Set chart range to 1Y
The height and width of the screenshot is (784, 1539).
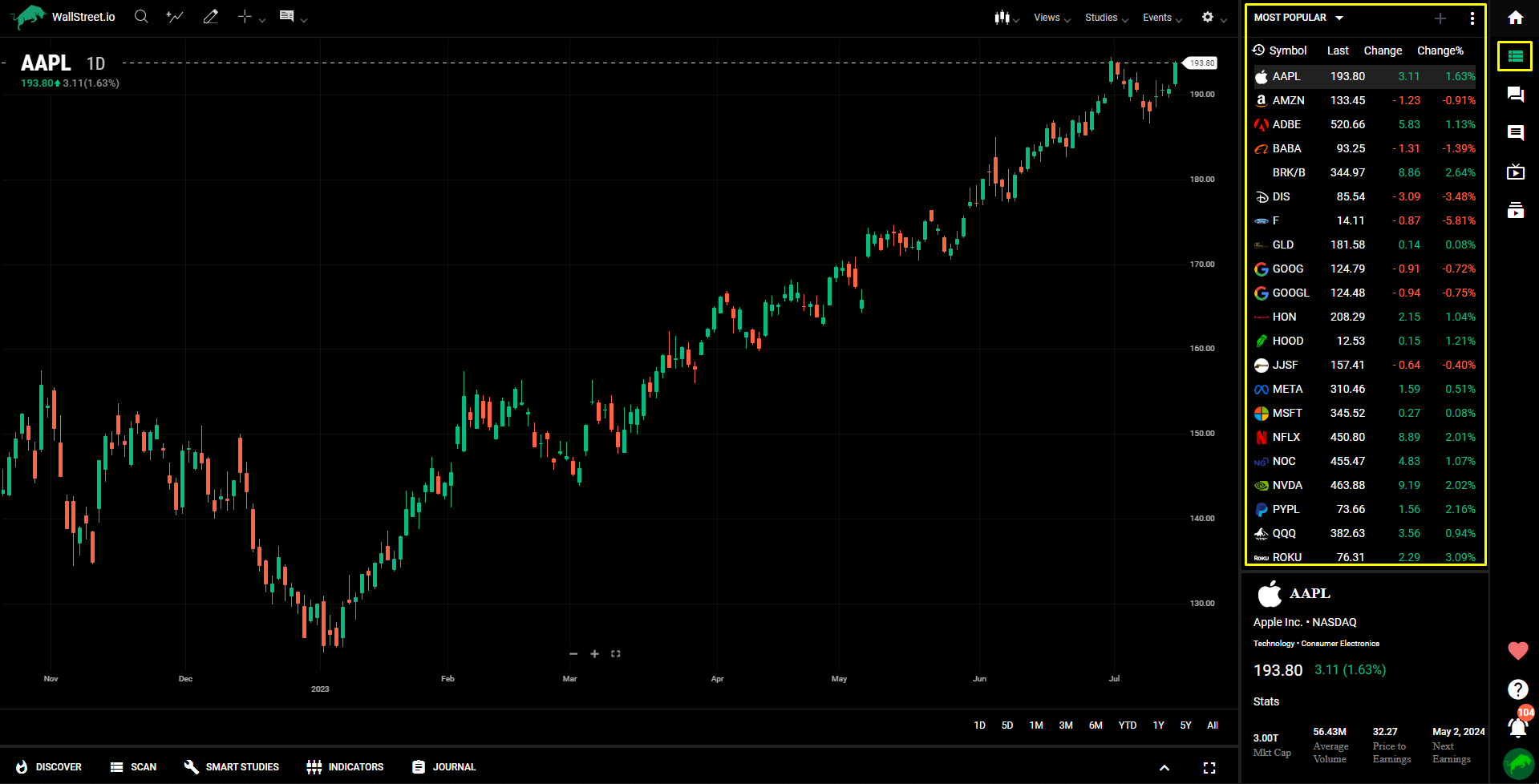(1158, 725)
